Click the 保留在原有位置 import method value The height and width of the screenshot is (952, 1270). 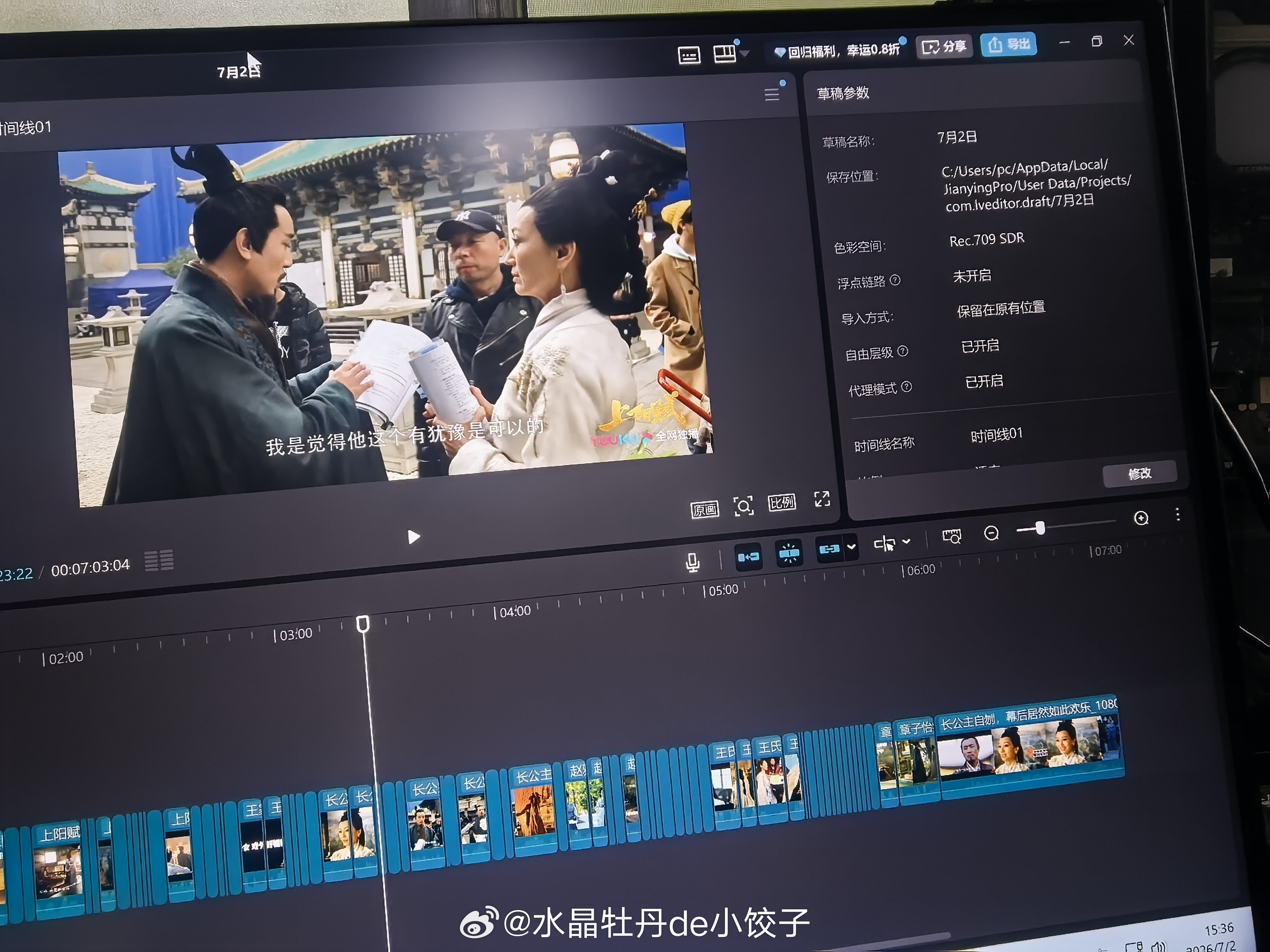tap(1001, 309)
